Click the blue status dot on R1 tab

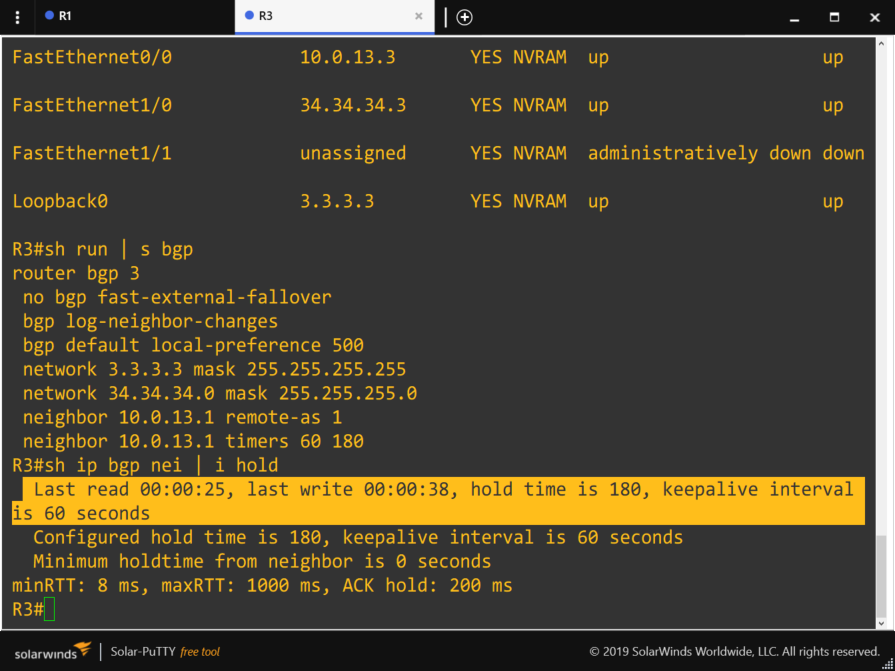(50, 16)
